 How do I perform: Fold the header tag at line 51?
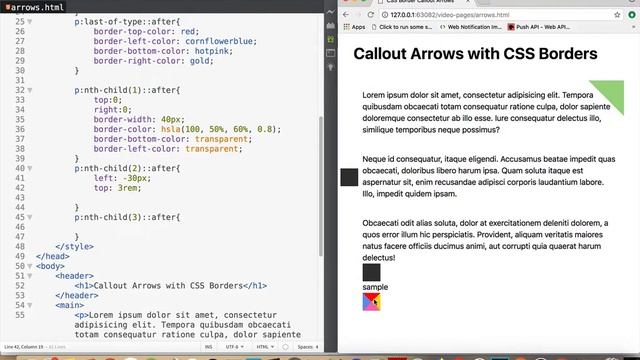[x=30, y=276]
